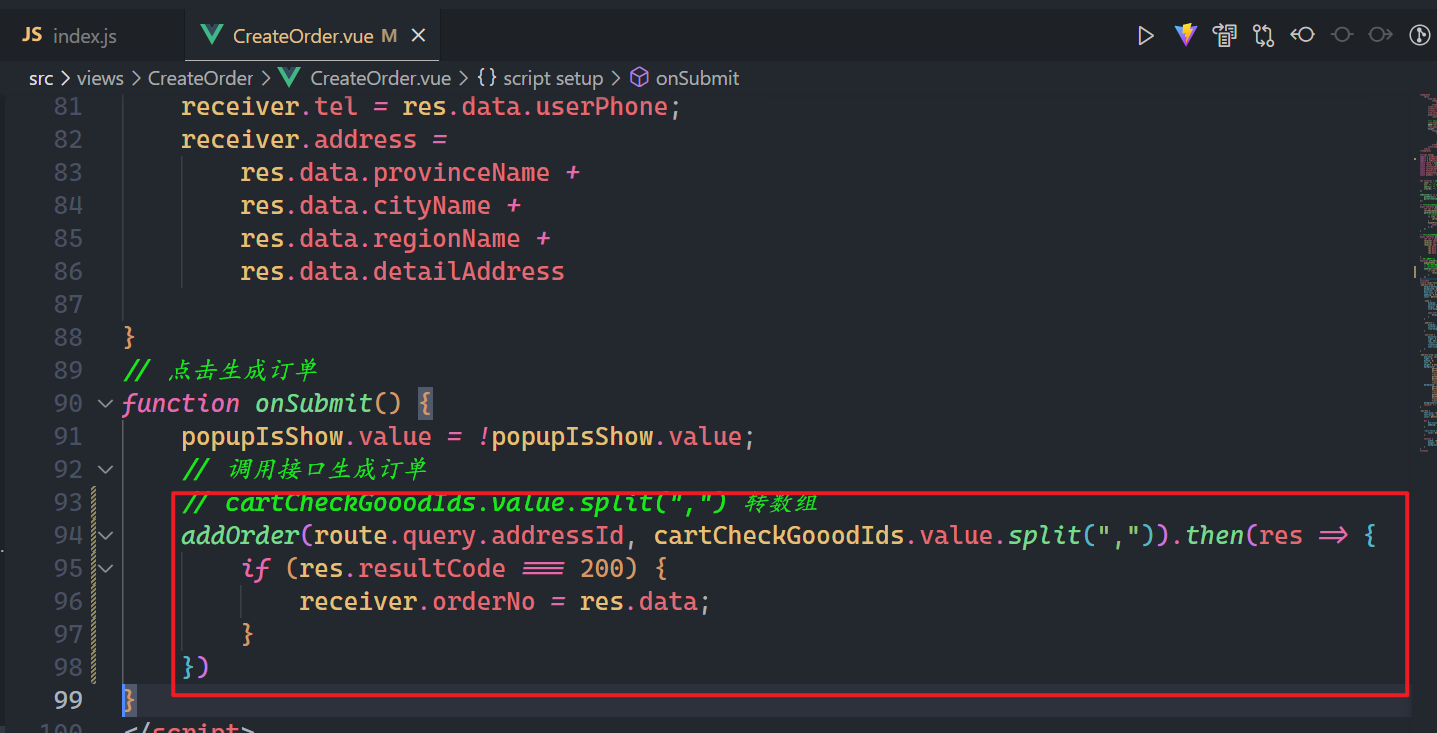The width and height of the screenshot is (1437, 733).
Task: Click line number 81 in the gutter
Action: coord(68,106)
